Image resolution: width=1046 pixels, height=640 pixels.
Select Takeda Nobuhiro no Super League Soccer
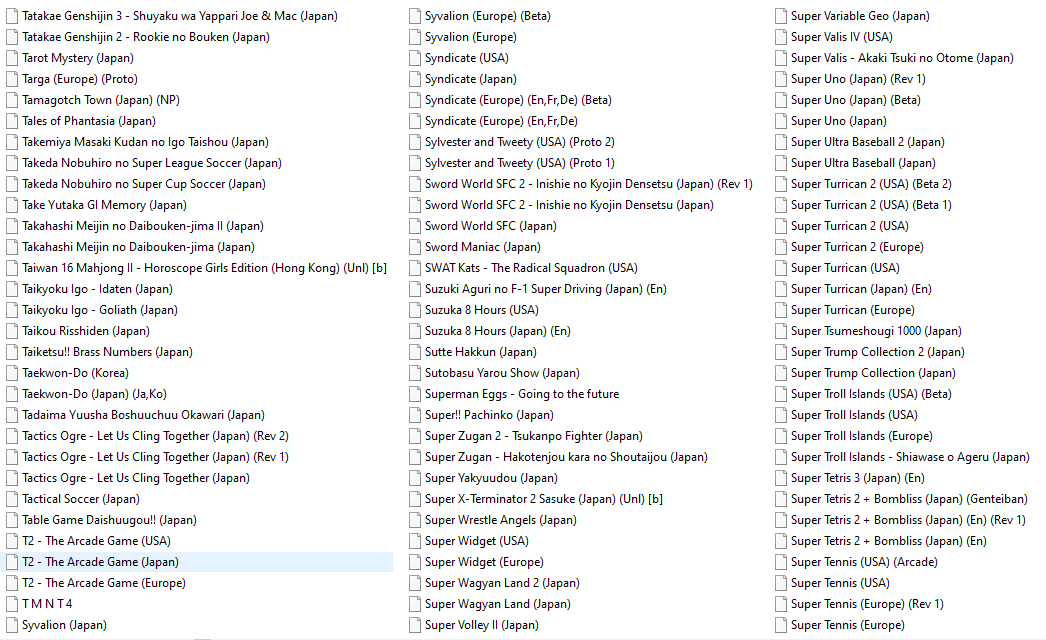click(x=151, y=163)
